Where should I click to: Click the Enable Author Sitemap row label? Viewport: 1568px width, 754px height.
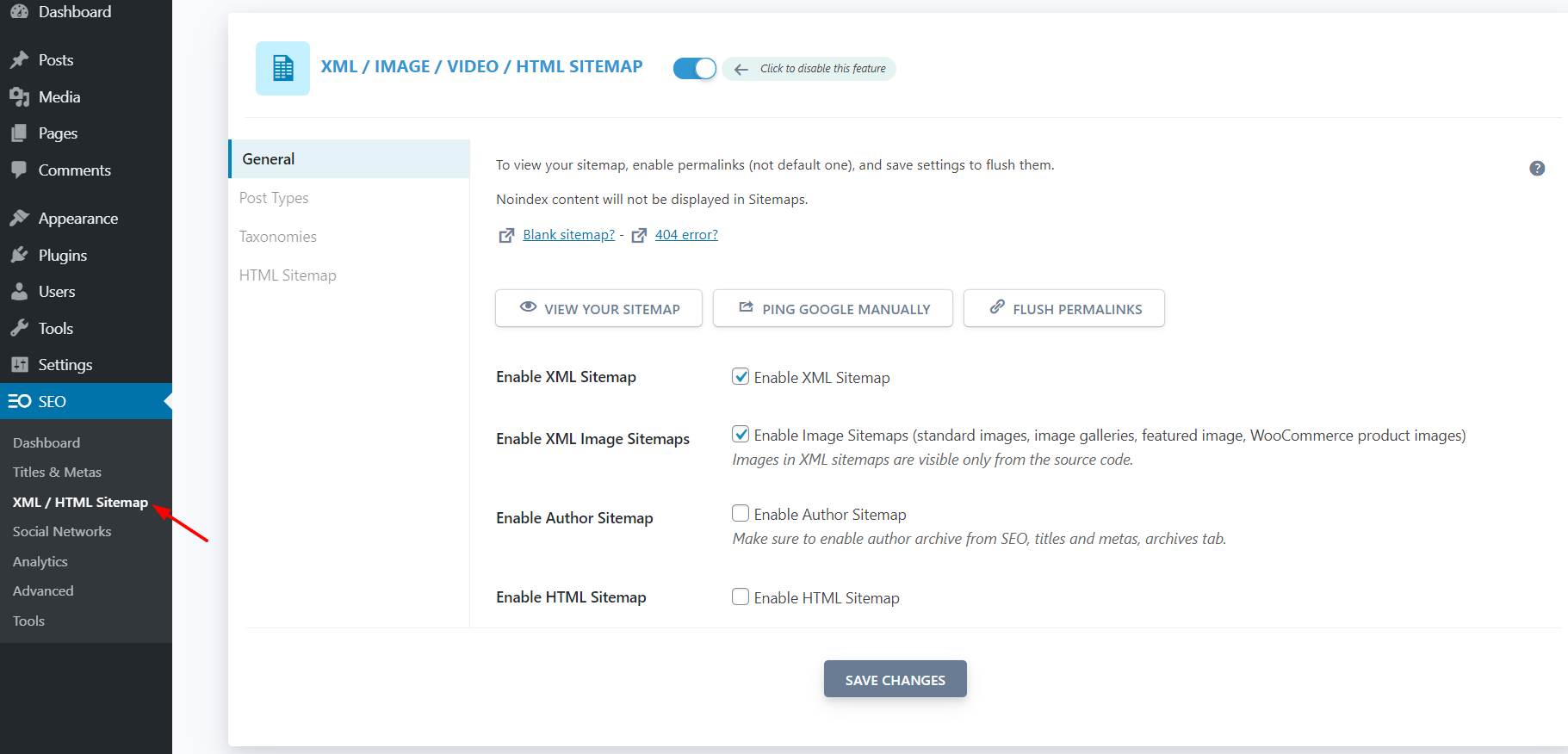click(574, 518)
